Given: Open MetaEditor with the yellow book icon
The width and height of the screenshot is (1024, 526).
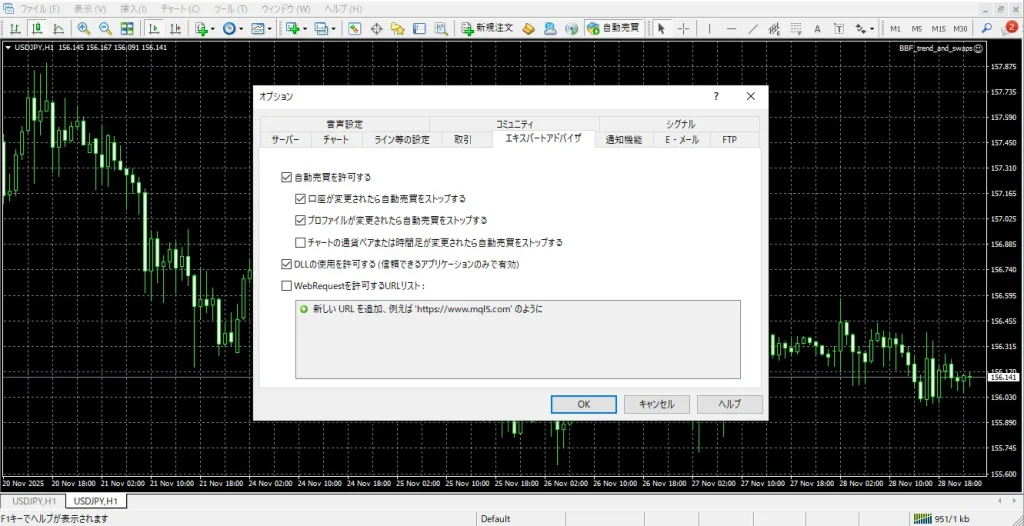Looking at the screenshot, I should (529, 29).
